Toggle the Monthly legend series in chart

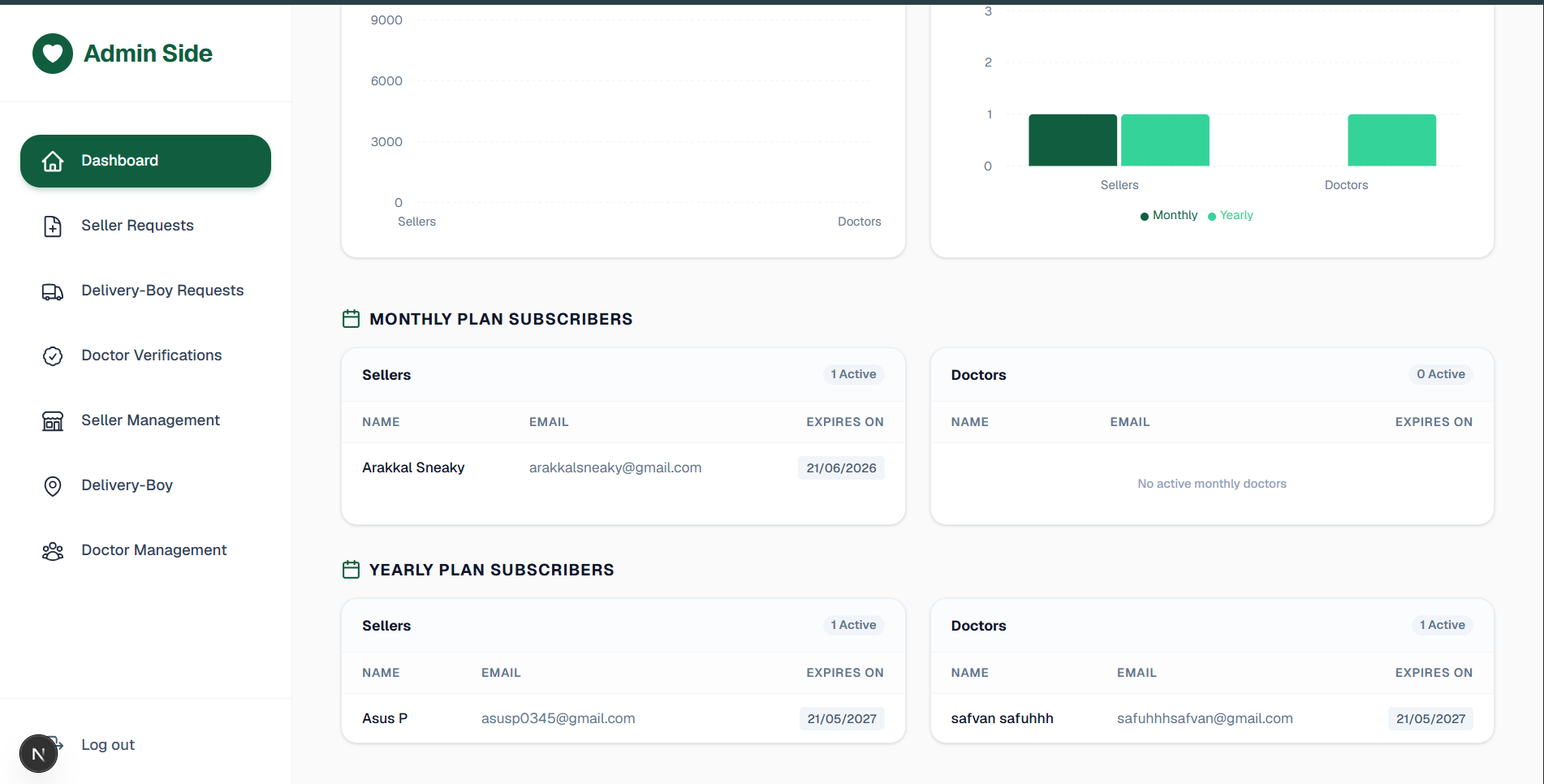click(x=1169, y=215)
